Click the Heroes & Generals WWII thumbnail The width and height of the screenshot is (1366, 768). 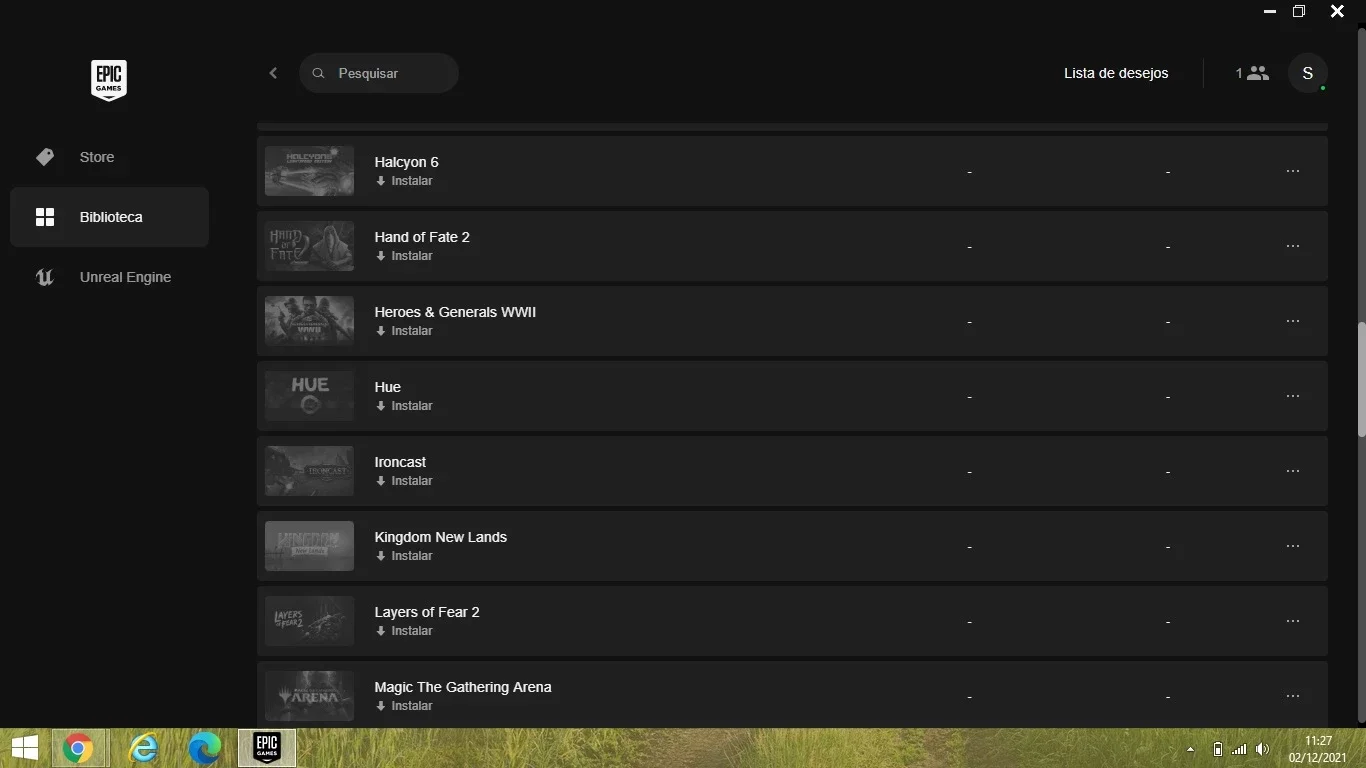coord(309,321)
